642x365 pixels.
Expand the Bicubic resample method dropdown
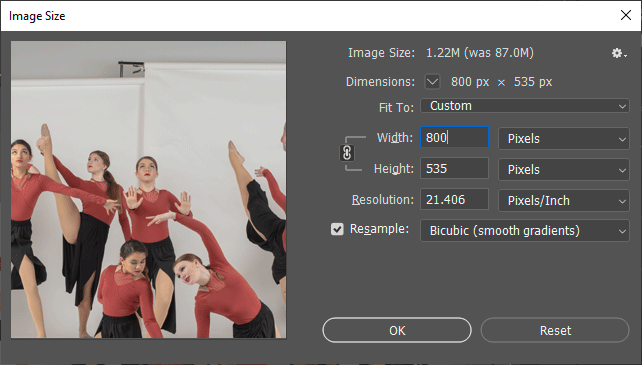coord(524,231)
